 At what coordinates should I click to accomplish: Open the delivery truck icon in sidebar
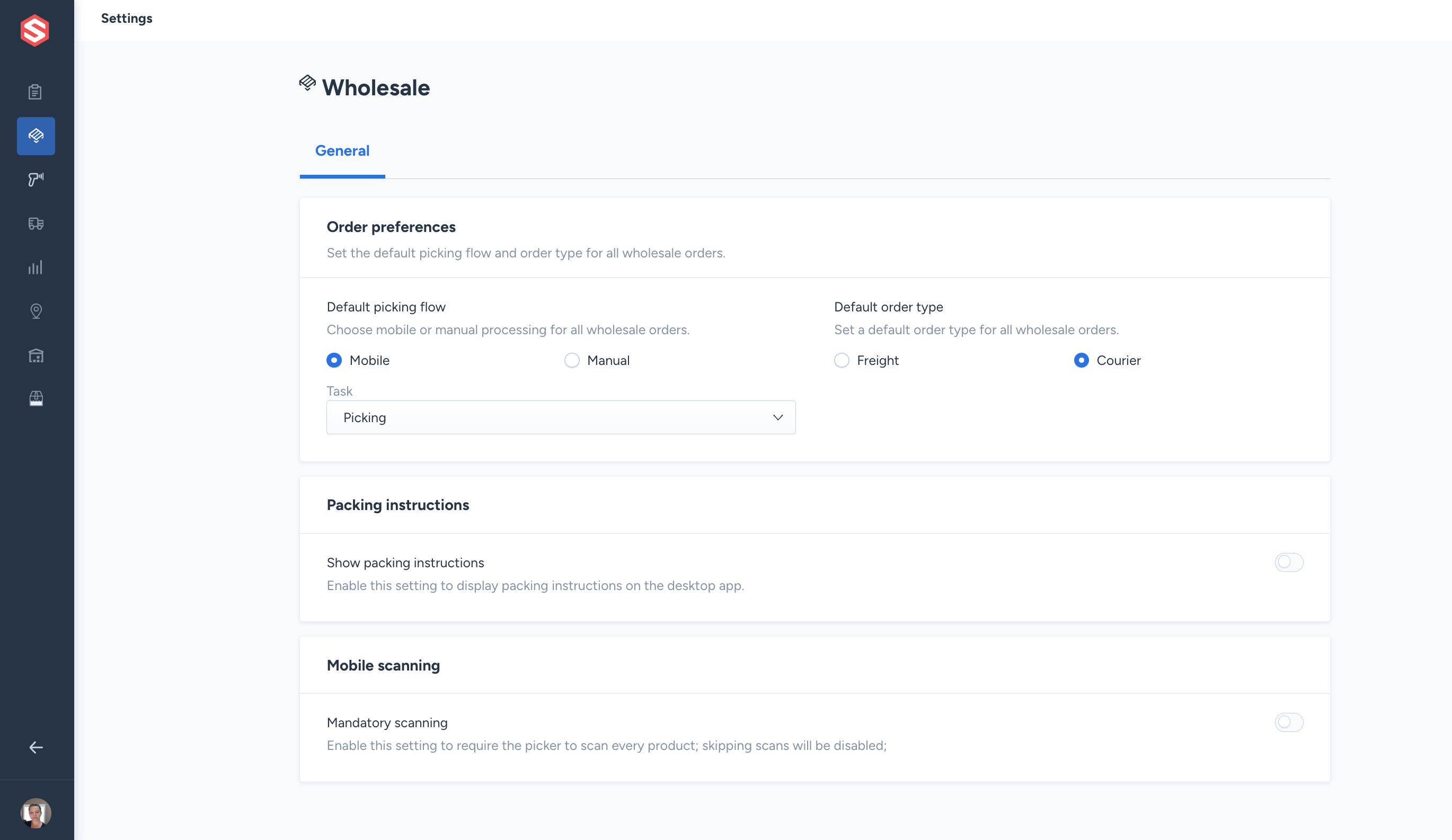36,224
